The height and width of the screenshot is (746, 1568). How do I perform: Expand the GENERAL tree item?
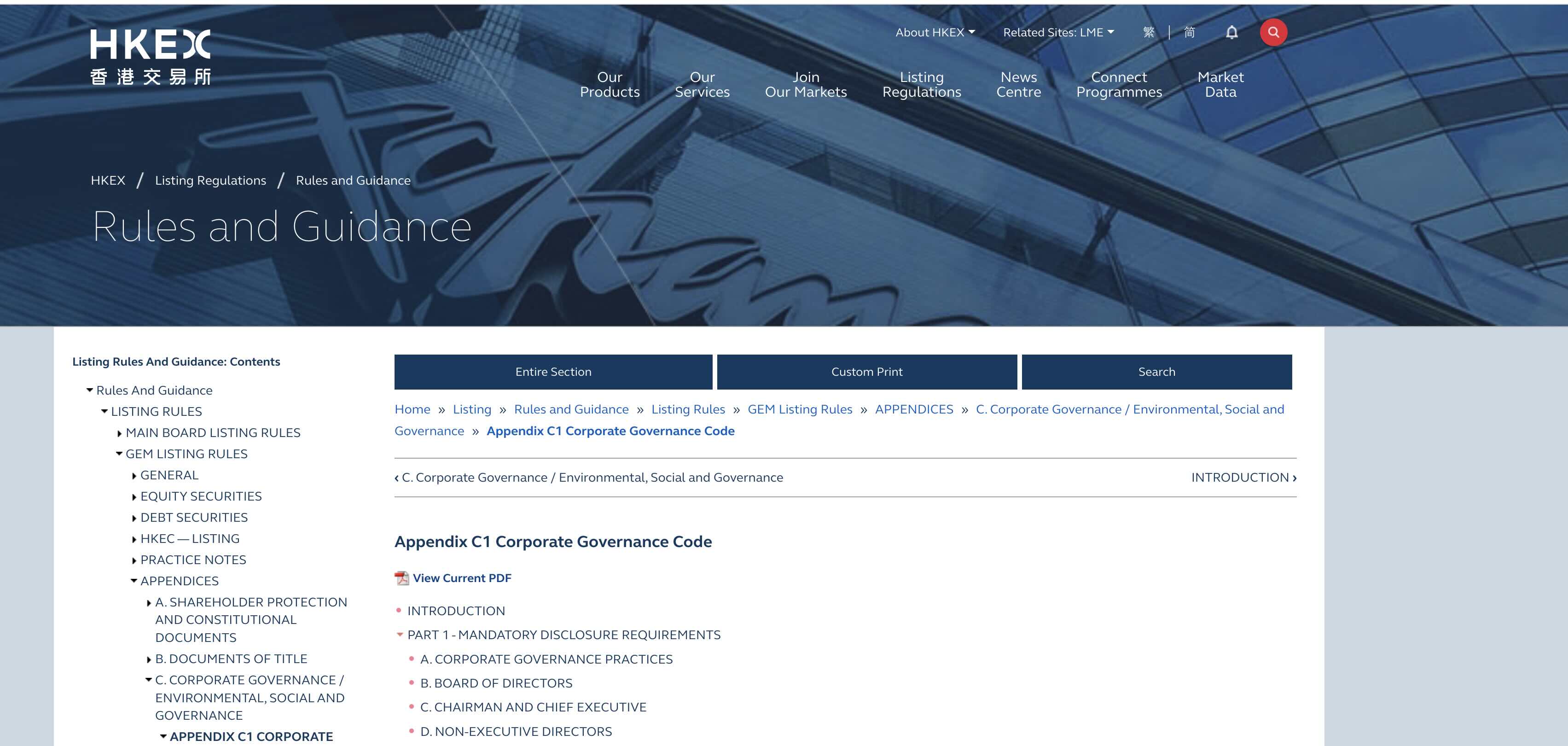(x=134, y=476)
